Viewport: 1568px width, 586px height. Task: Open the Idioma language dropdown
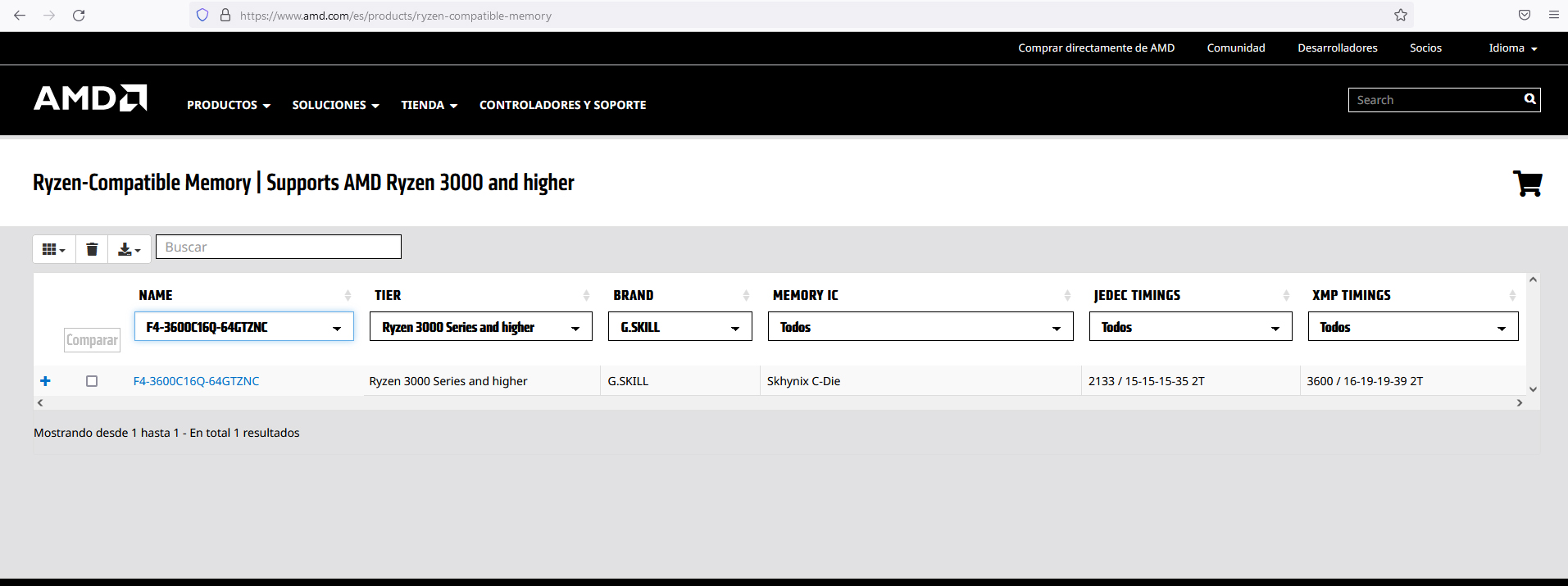[1513, 48]
